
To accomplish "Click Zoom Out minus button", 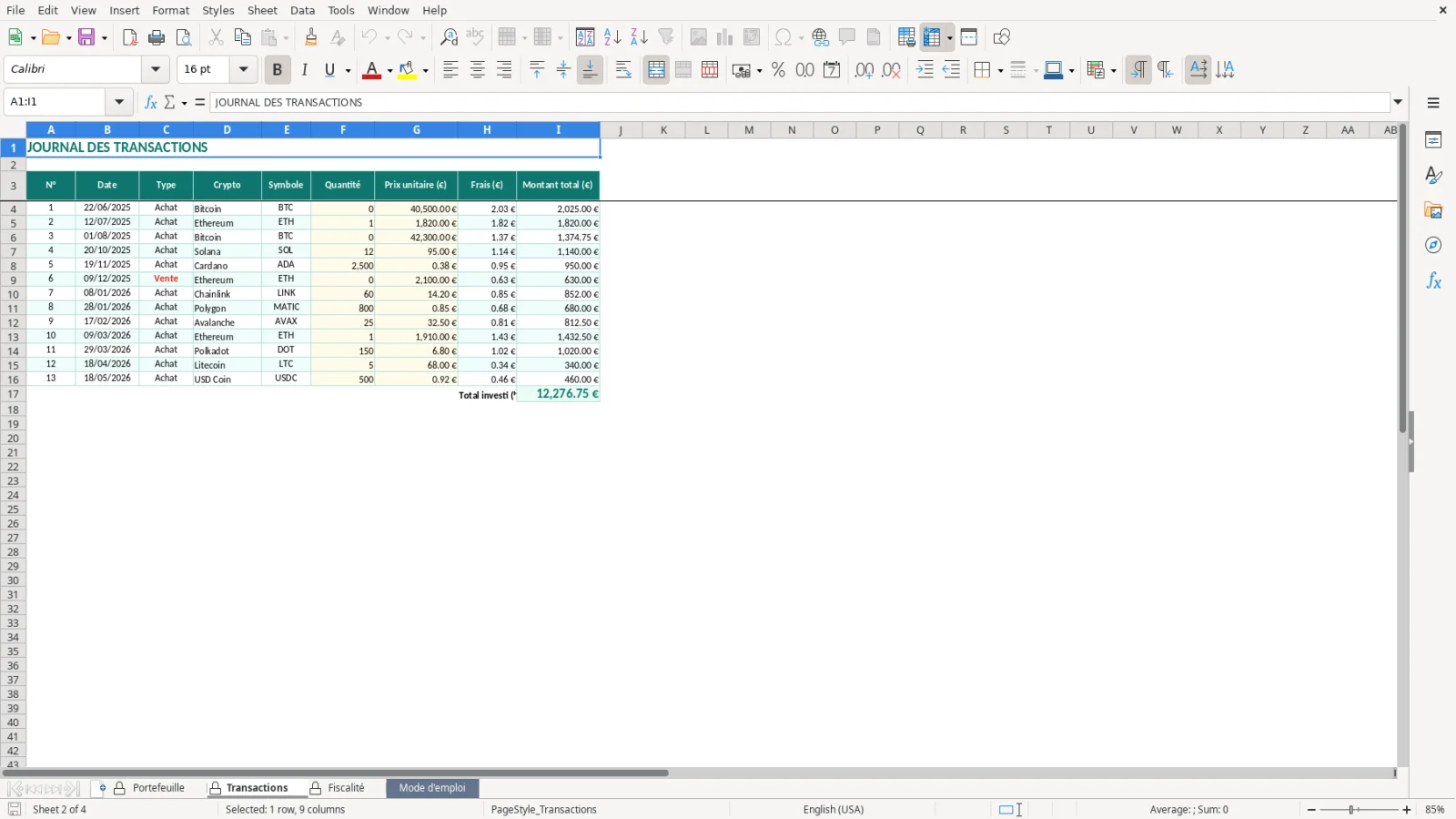I will point(1311,810).
